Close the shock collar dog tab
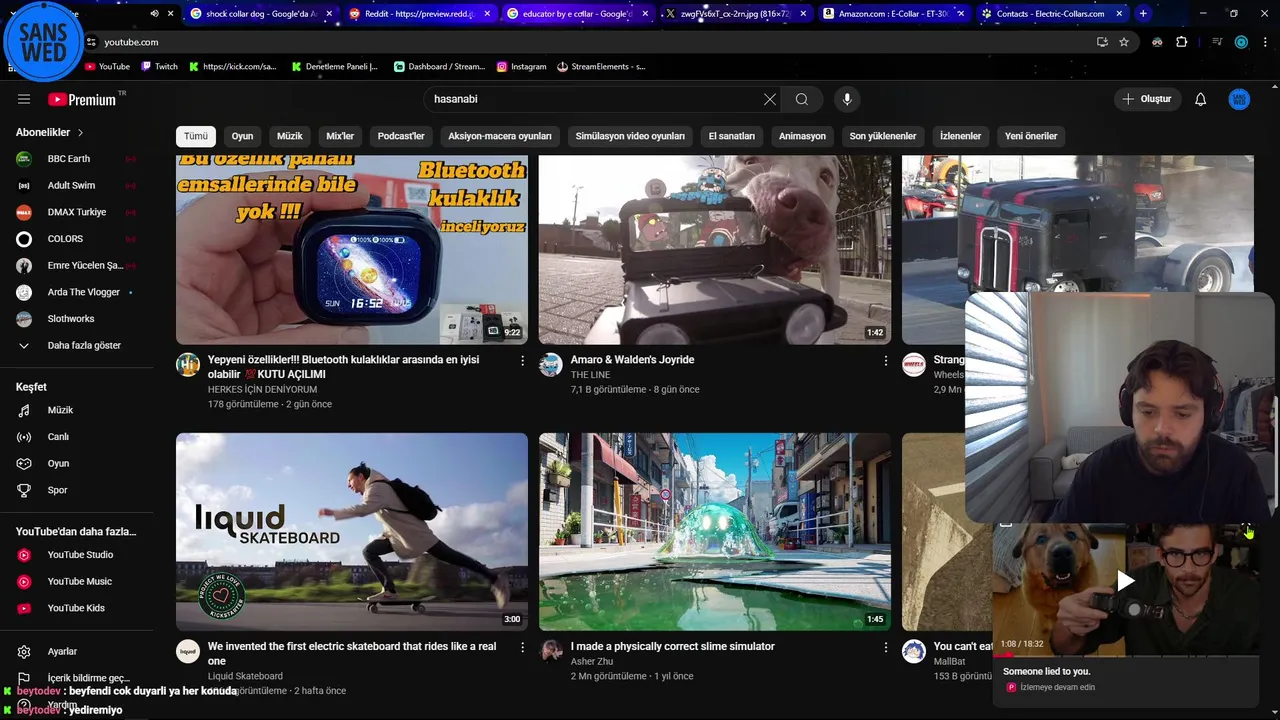The height and width of the screenshot is (720, 1280). [329, 14]
